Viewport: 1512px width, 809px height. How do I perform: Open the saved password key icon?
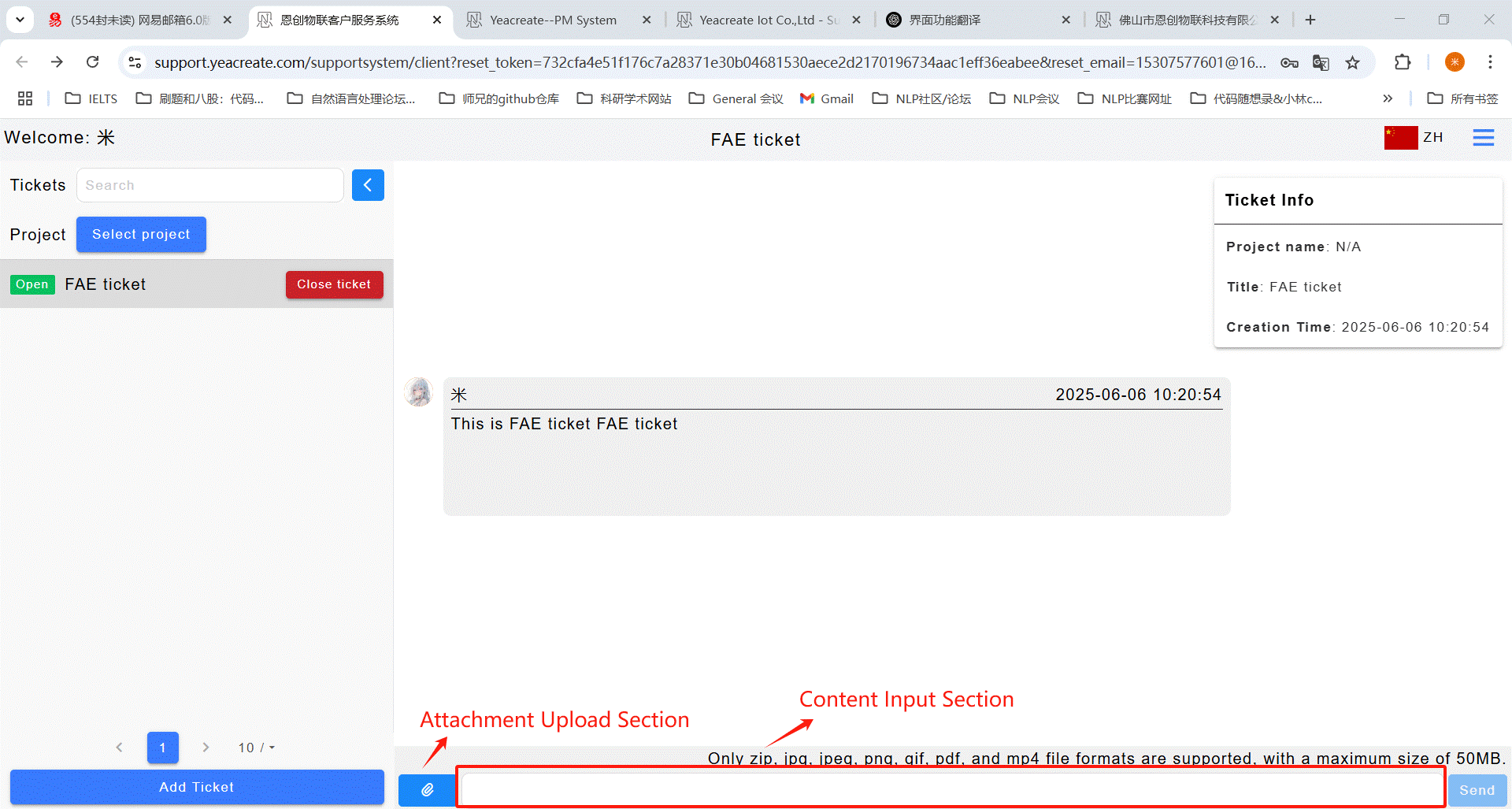click(1289, 62)
